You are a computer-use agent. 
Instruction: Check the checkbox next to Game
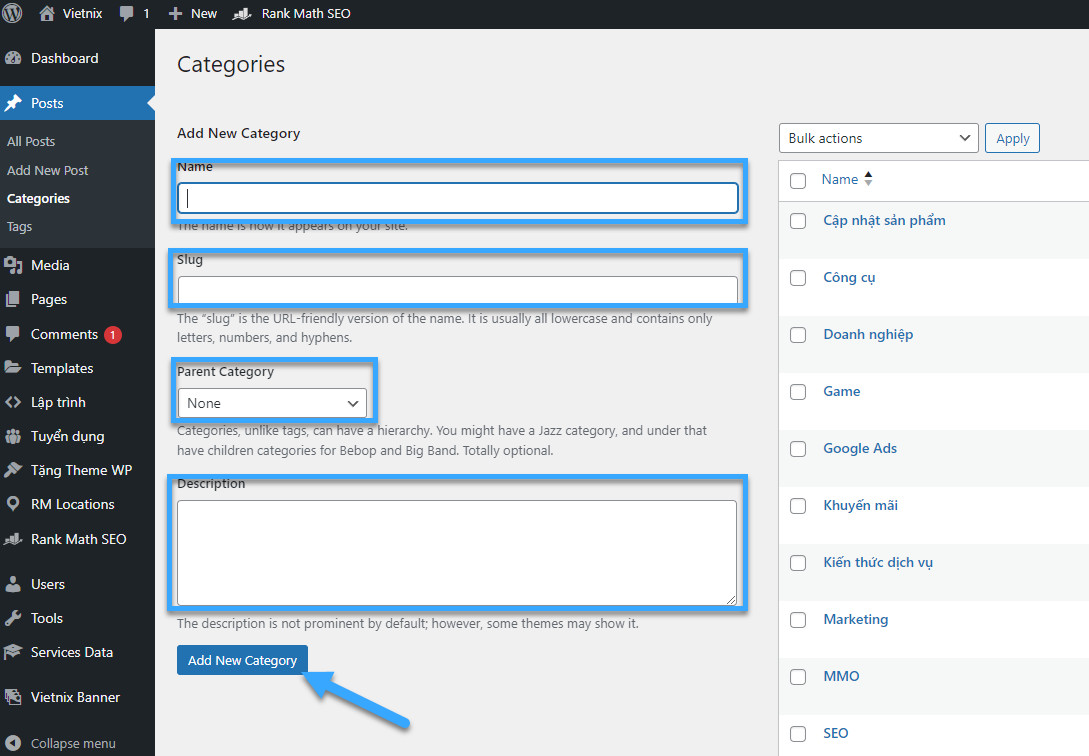[x=797, y=392]
